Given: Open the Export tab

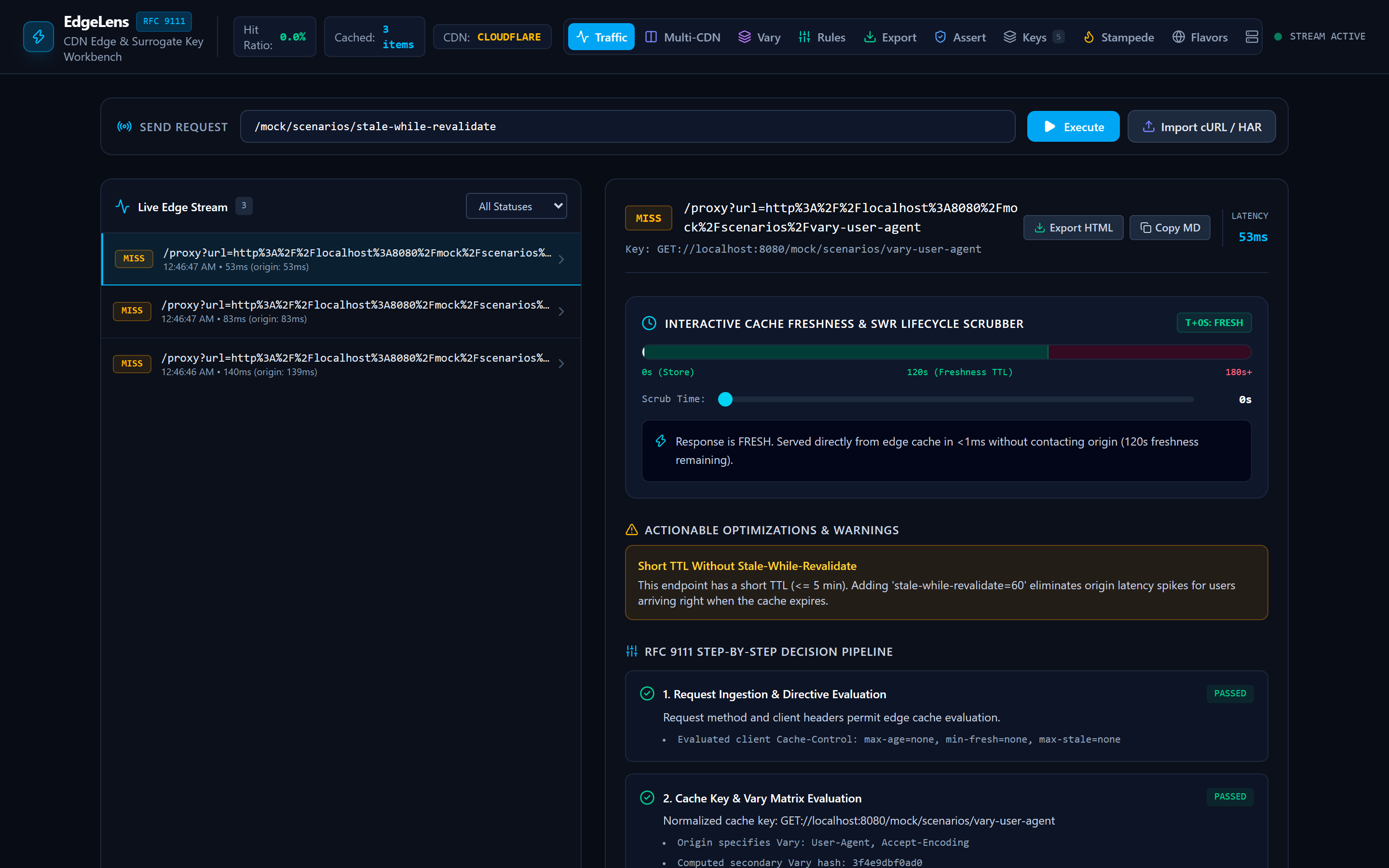Looking at the screenshot, I should coord(890,37).
